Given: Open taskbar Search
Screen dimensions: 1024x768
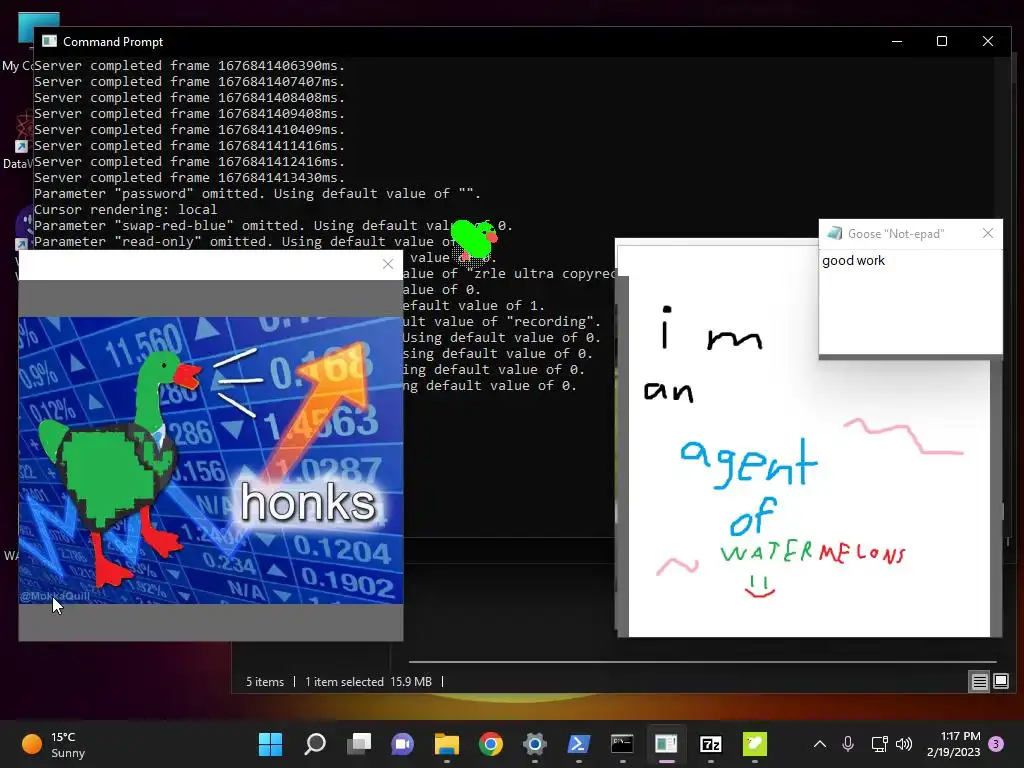Looking at the screenshot, I should (315, 744).
